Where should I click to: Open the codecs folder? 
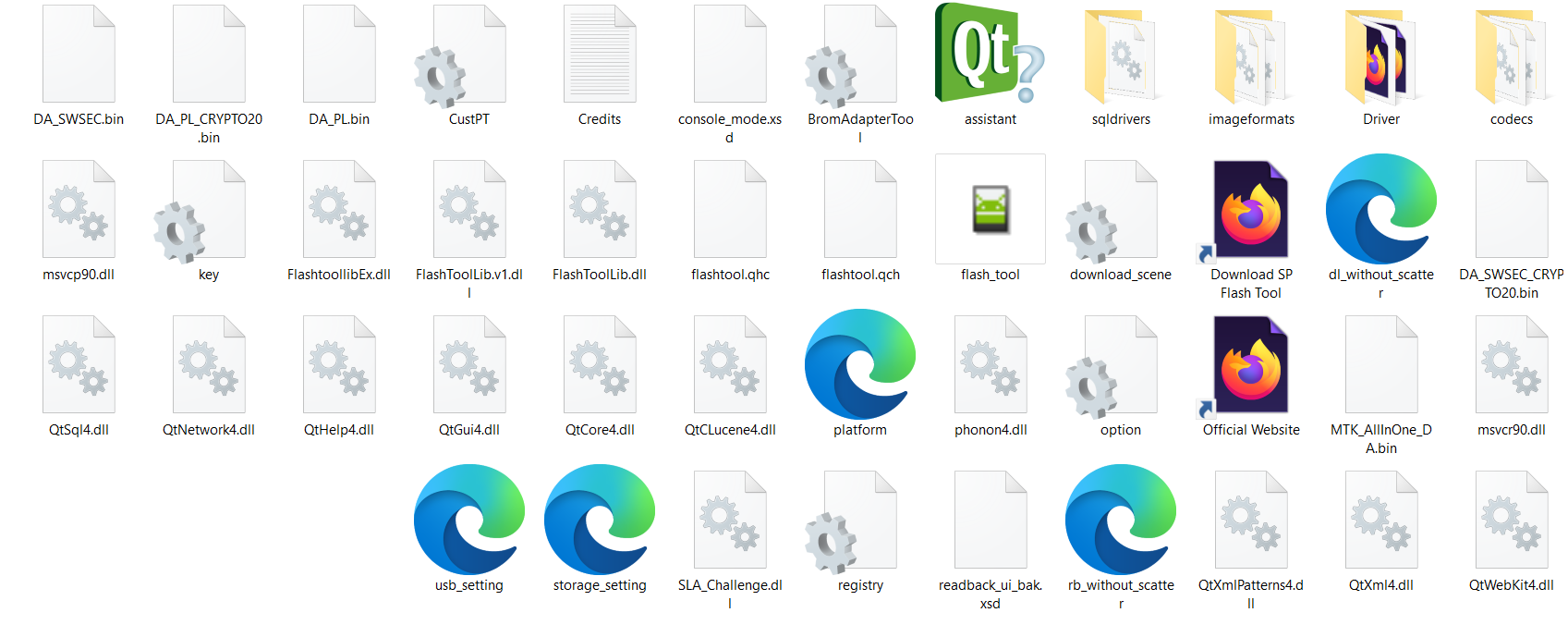point(1512,55)
